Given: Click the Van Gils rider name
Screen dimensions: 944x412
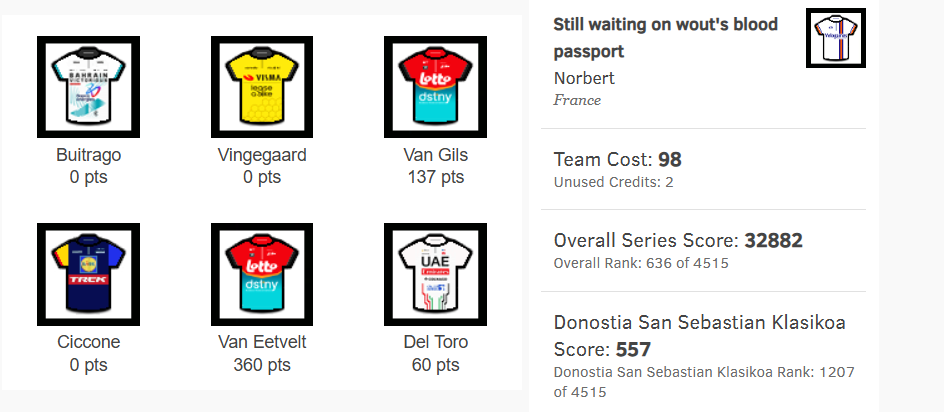Looking at the screenshot, I should [436, 155].
